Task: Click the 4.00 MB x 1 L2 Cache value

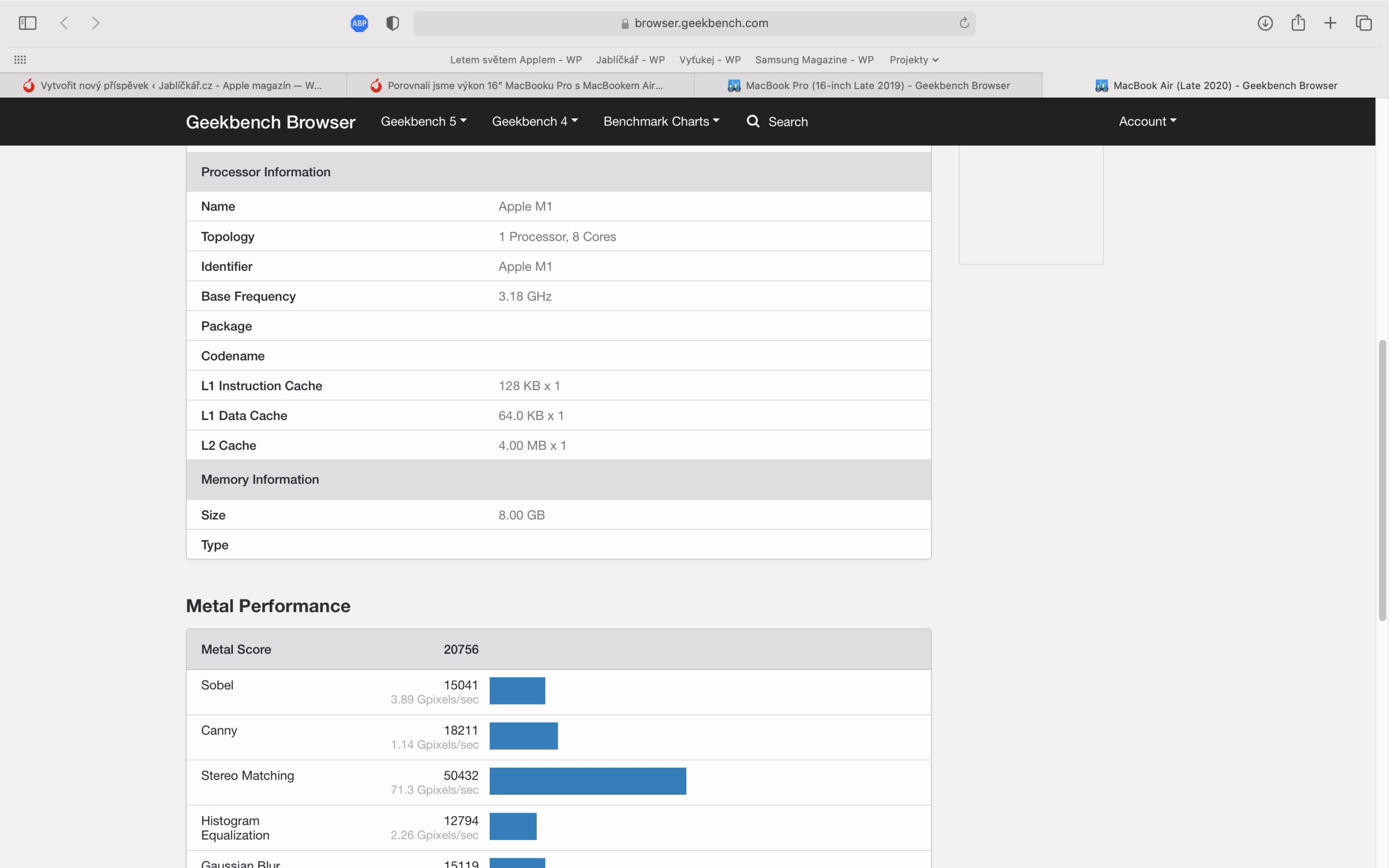Action: (532, 445)
